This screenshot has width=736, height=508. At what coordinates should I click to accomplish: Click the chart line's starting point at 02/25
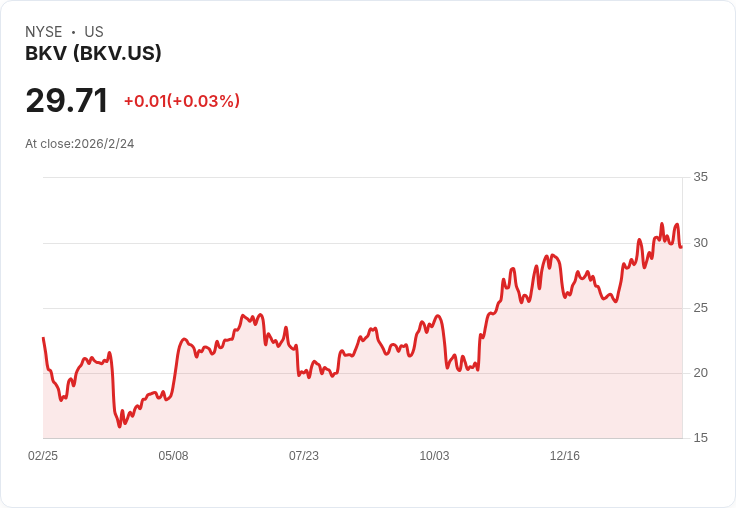pyautogui.click(x=43, y=338)
